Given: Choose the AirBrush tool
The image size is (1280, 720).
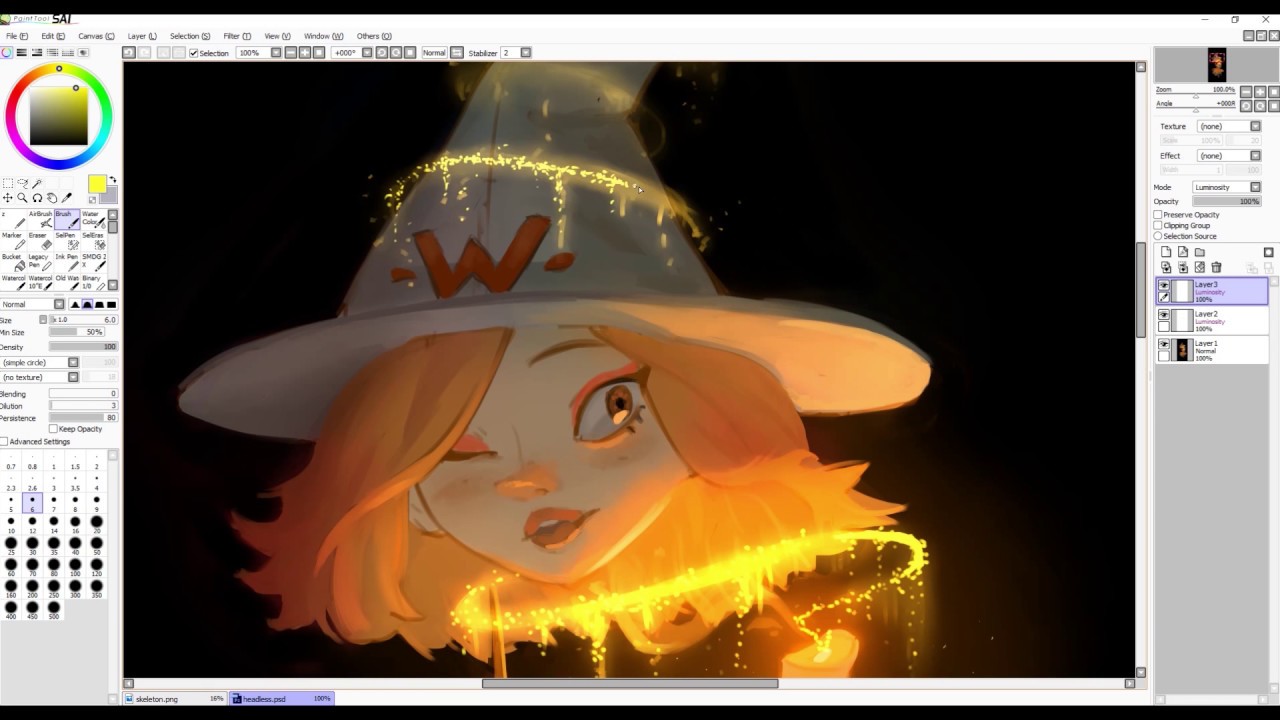Looking at the screenshot, I should point(40,220).
